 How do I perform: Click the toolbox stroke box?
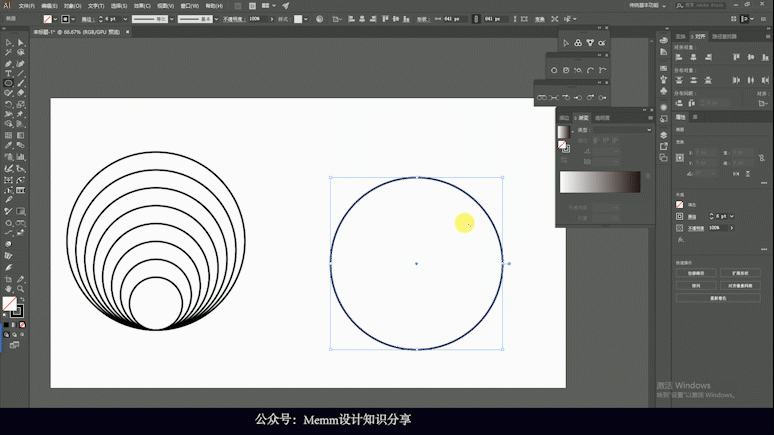click(18, 311)
